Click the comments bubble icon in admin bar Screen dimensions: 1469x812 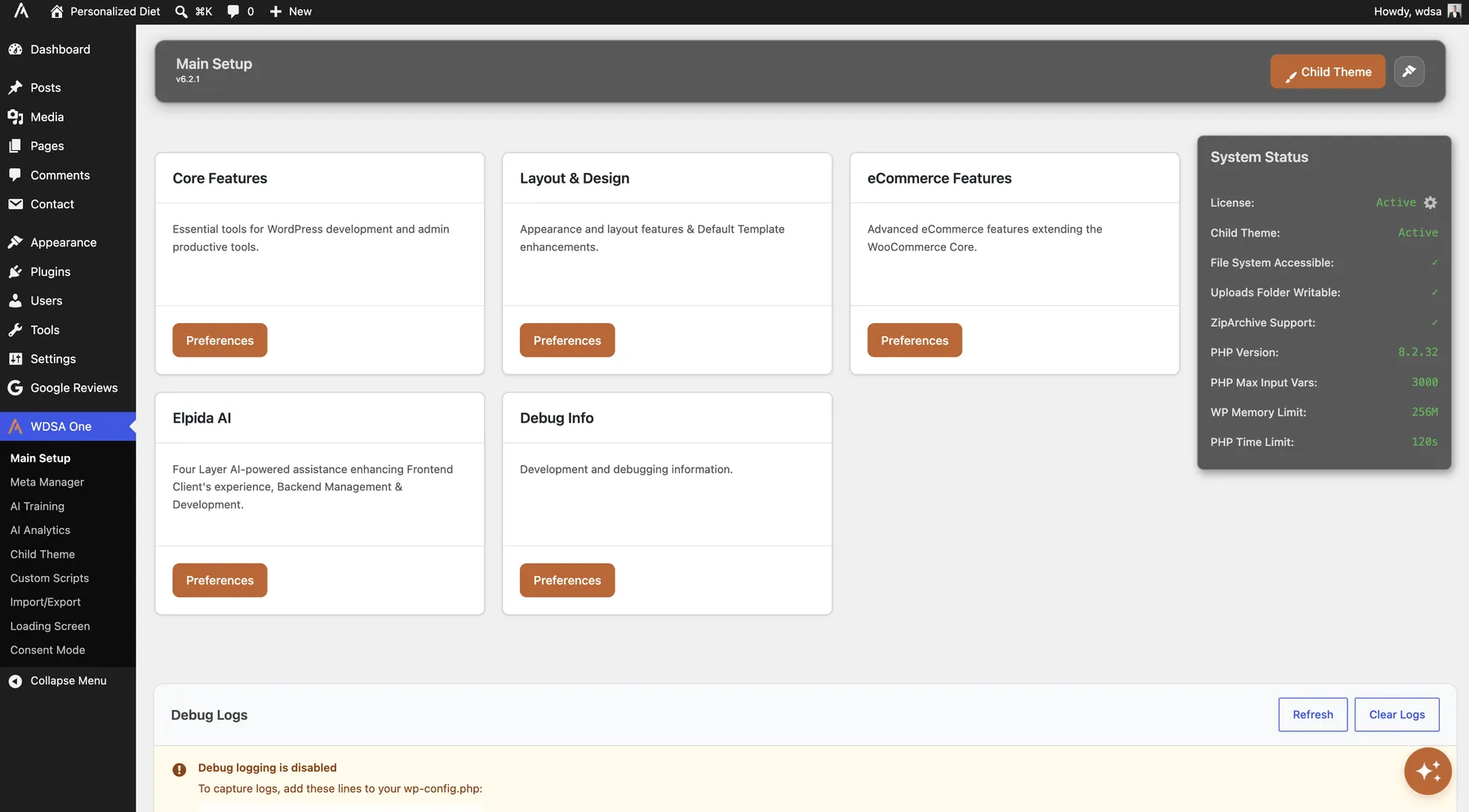(x=233, y=11)
